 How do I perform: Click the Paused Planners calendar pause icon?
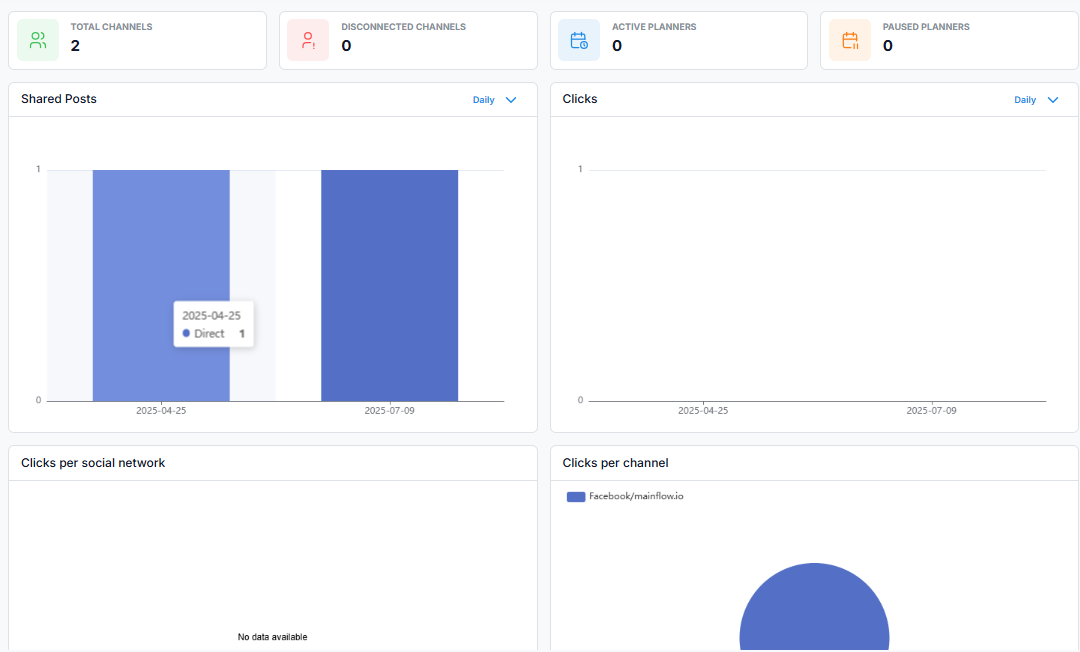850,41
